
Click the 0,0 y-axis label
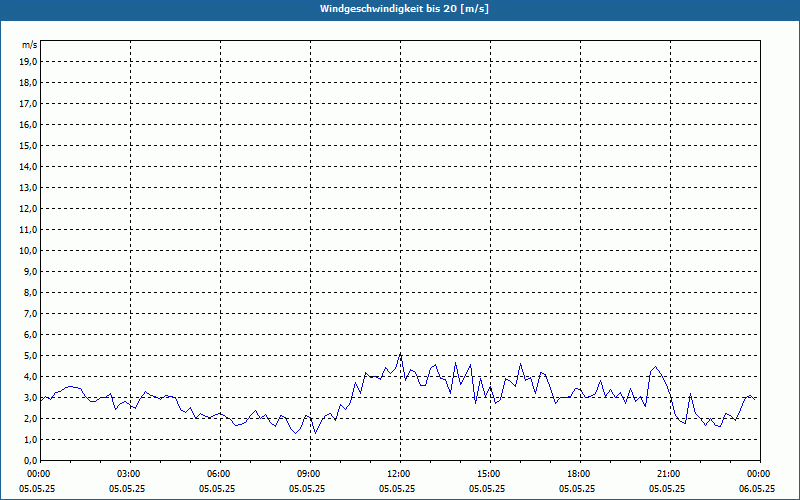pyautogui.click(x=30, y=460)
